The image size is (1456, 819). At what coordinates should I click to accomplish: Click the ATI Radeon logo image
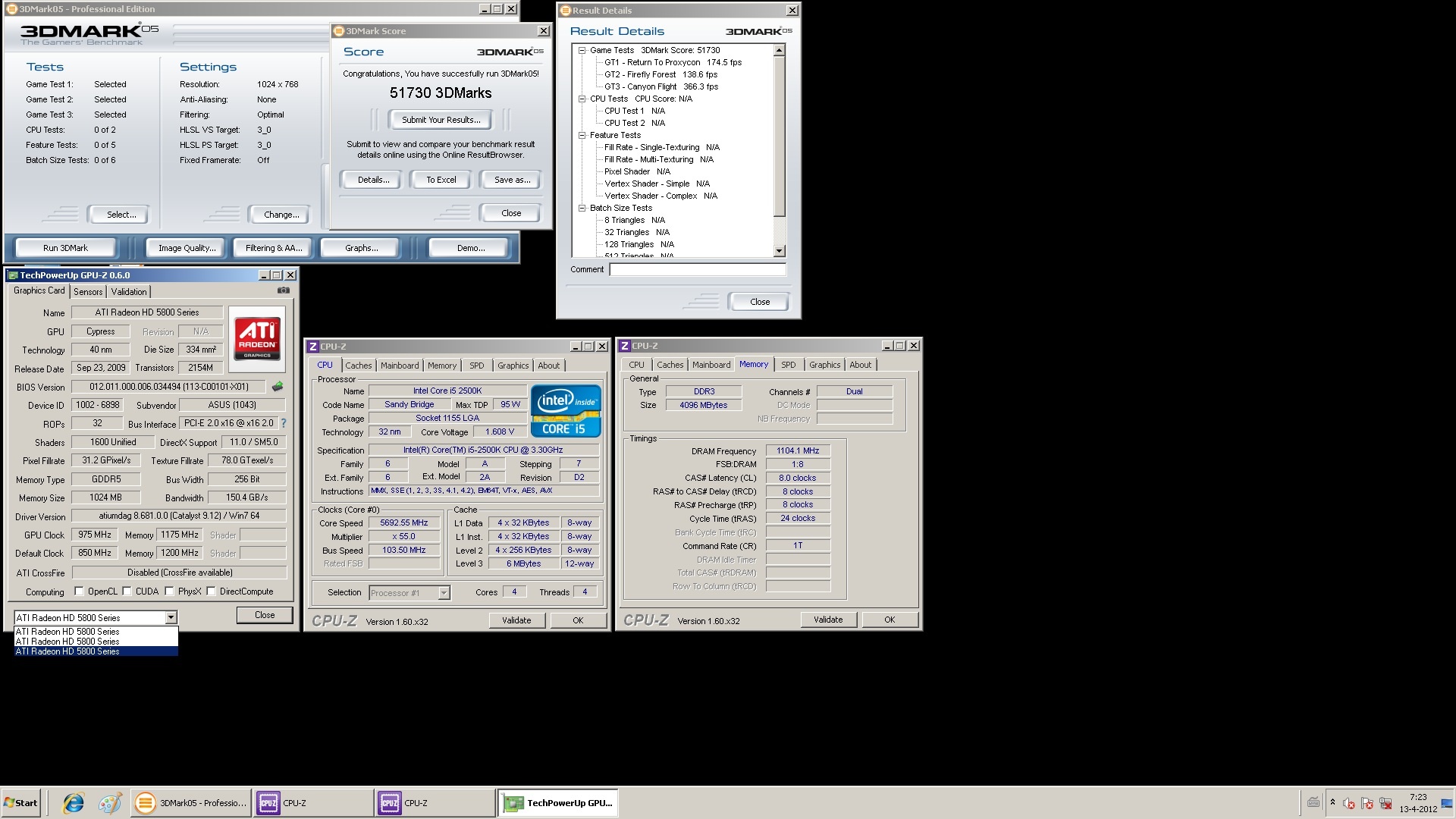click(257, 338)
